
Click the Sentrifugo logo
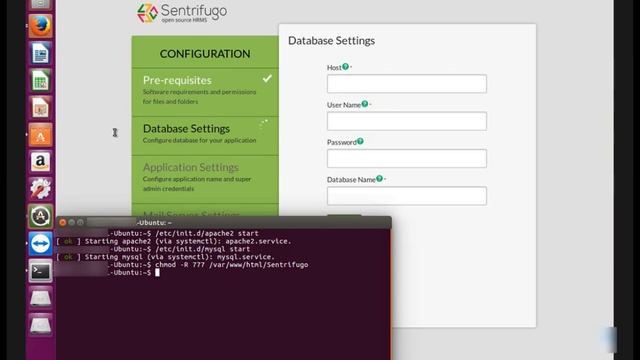click(182, 13)
